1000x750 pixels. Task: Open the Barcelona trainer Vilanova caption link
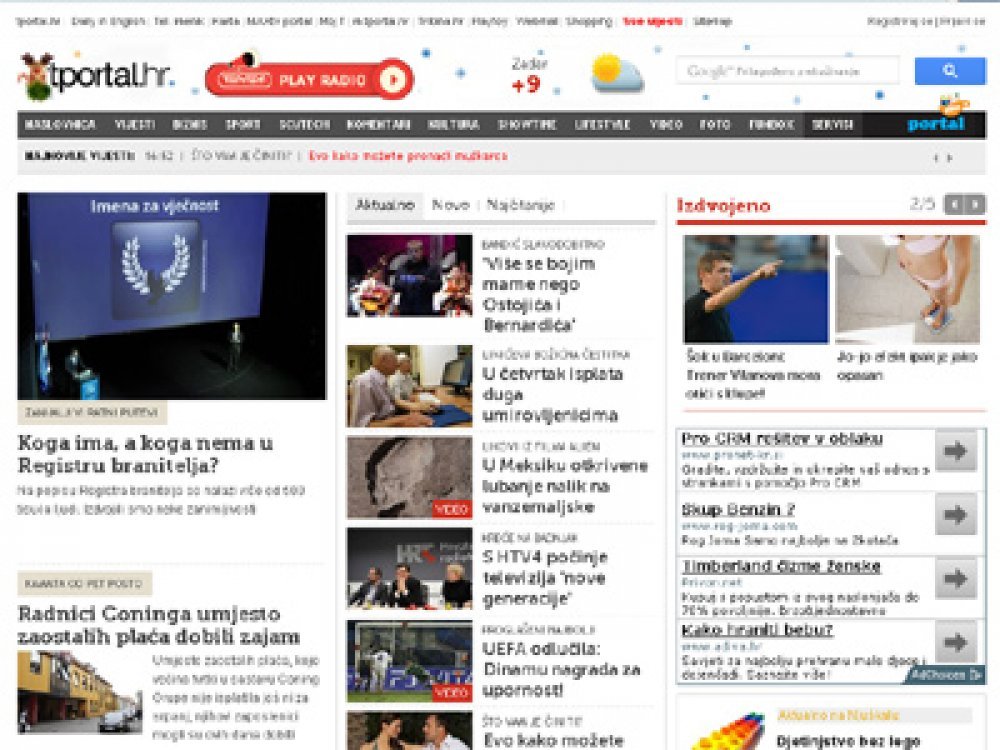[x=753, y=375]
